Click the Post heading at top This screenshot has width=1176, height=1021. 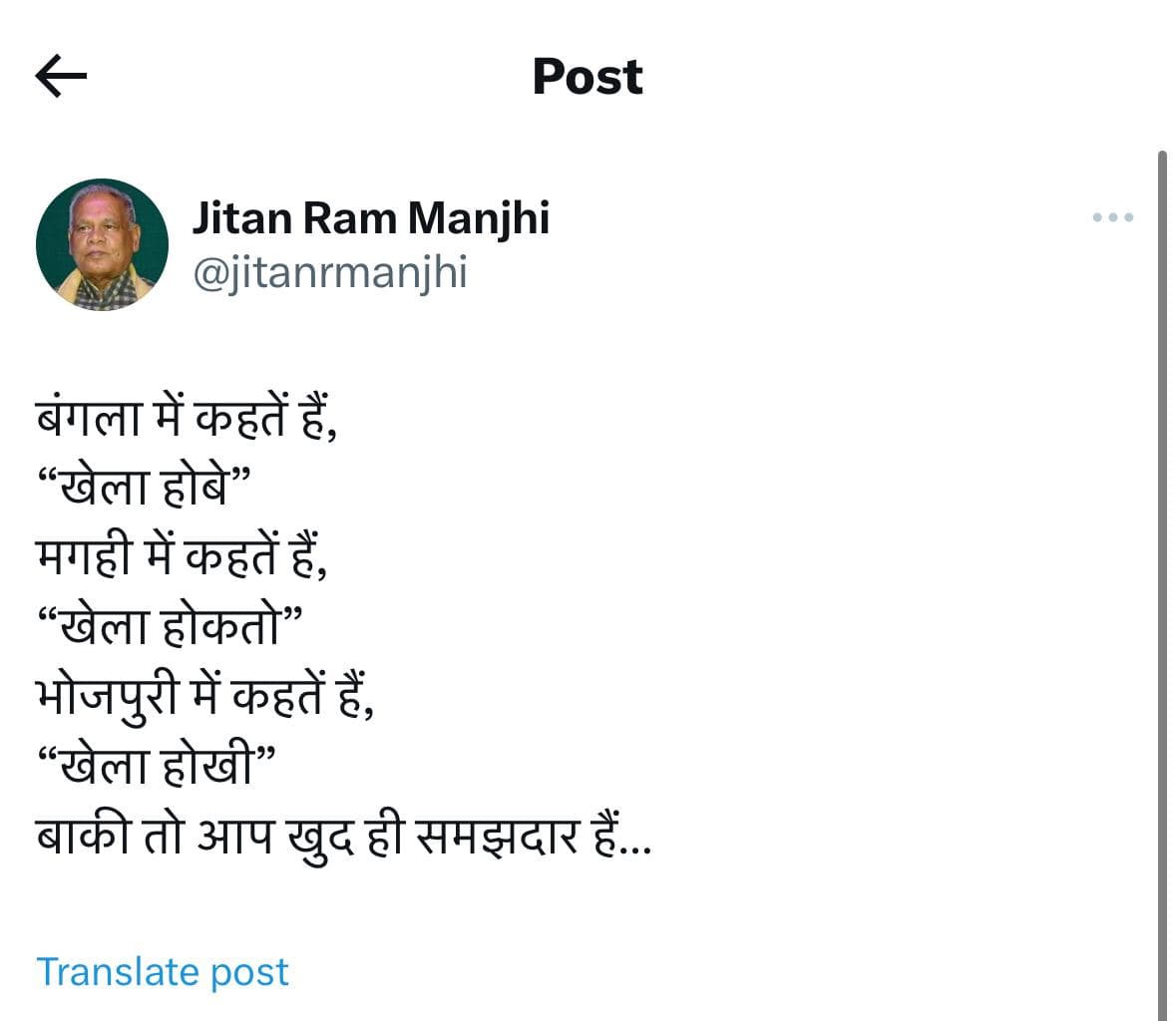click(588, 77)
